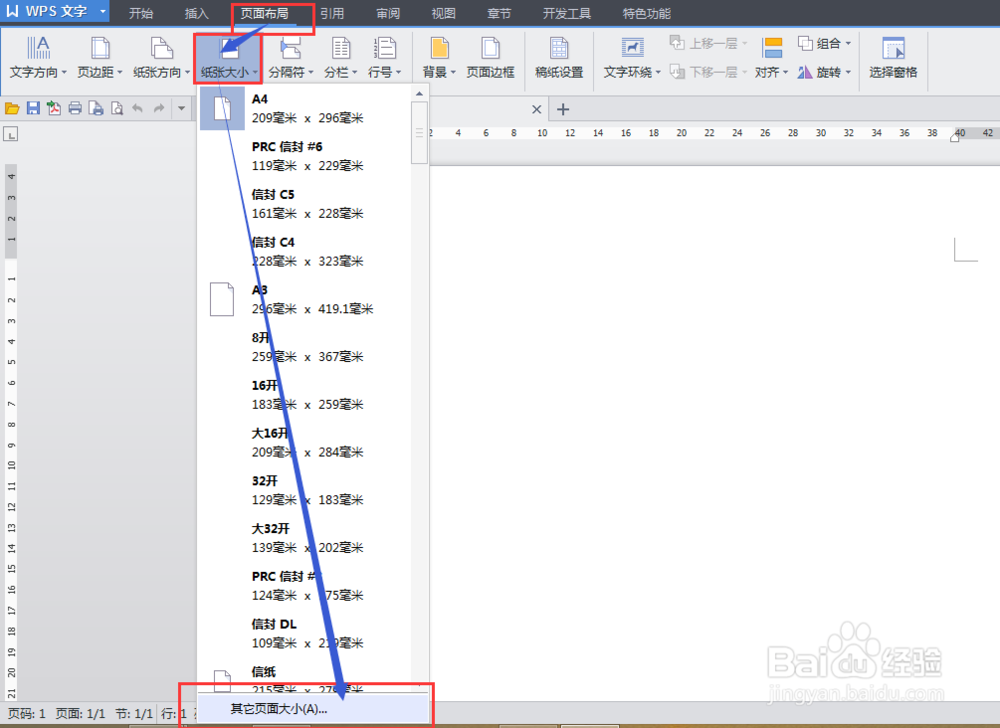This screenshot has height=728, width=1000.
Task: Undo last action with the back arrow
Action: pyautogui.click(x=137, y=107)
